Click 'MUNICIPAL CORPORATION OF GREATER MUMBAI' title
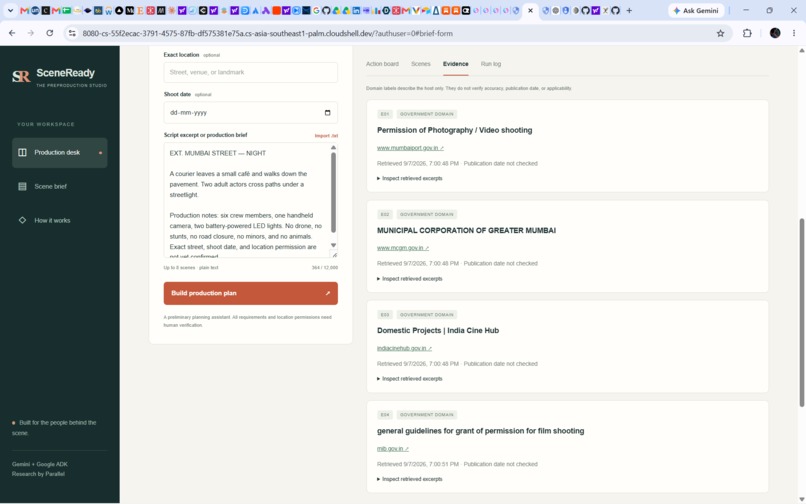This screenshot has height=504, width=806. coord(466,231)
